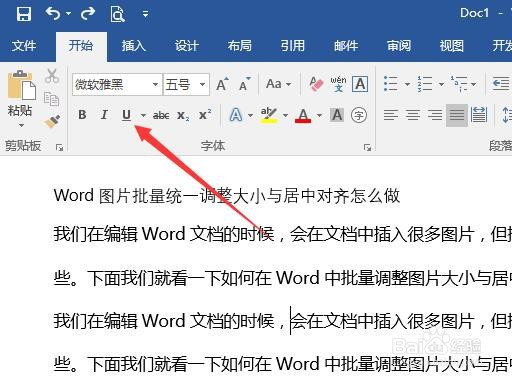The height and width of the screenshot is (380, 512).
Task: Open the enclosed character 字 tool
Action: pos(359,115)
